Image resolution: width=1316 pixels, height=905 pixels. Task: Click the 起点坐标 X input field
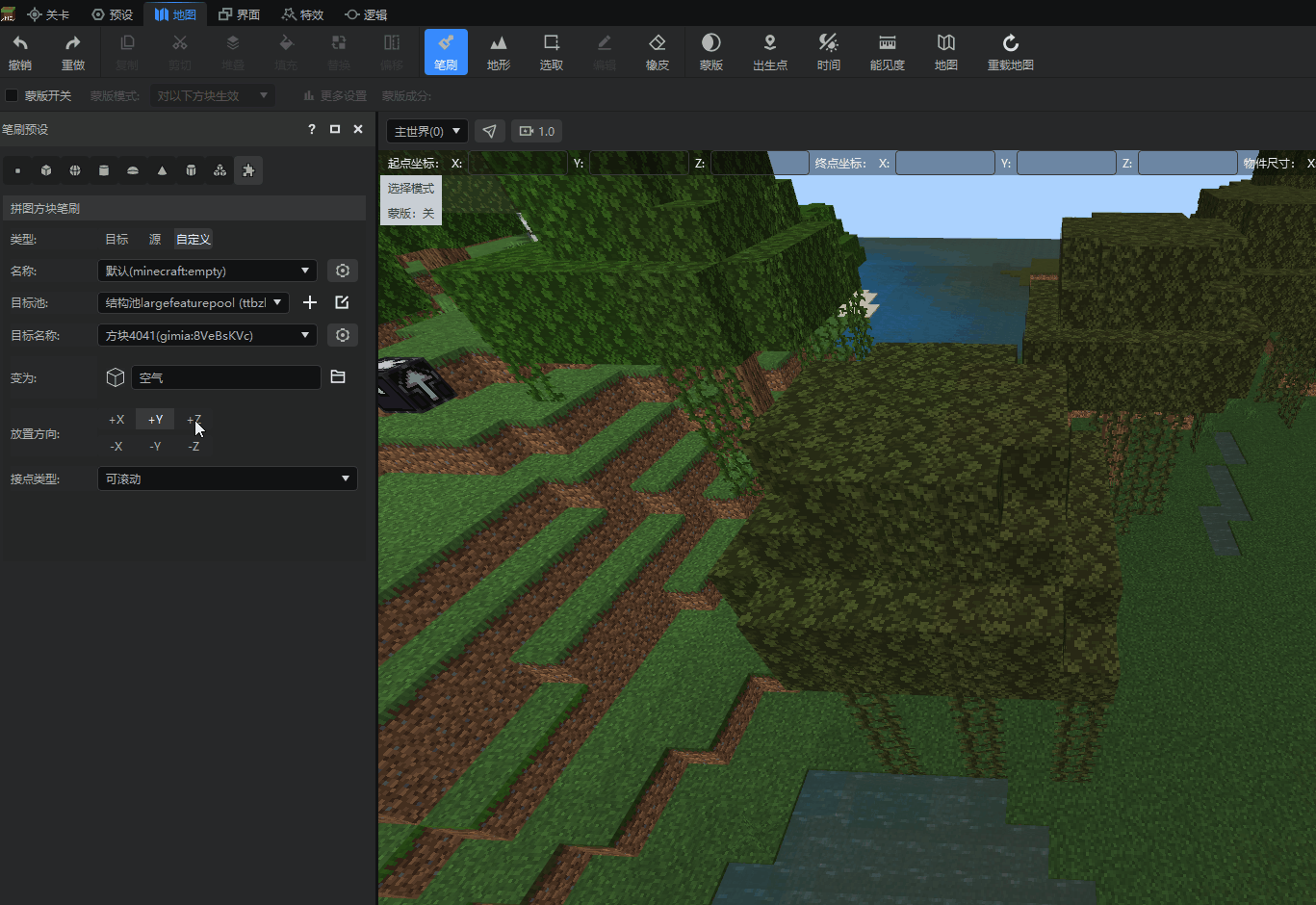coord(518,163)
